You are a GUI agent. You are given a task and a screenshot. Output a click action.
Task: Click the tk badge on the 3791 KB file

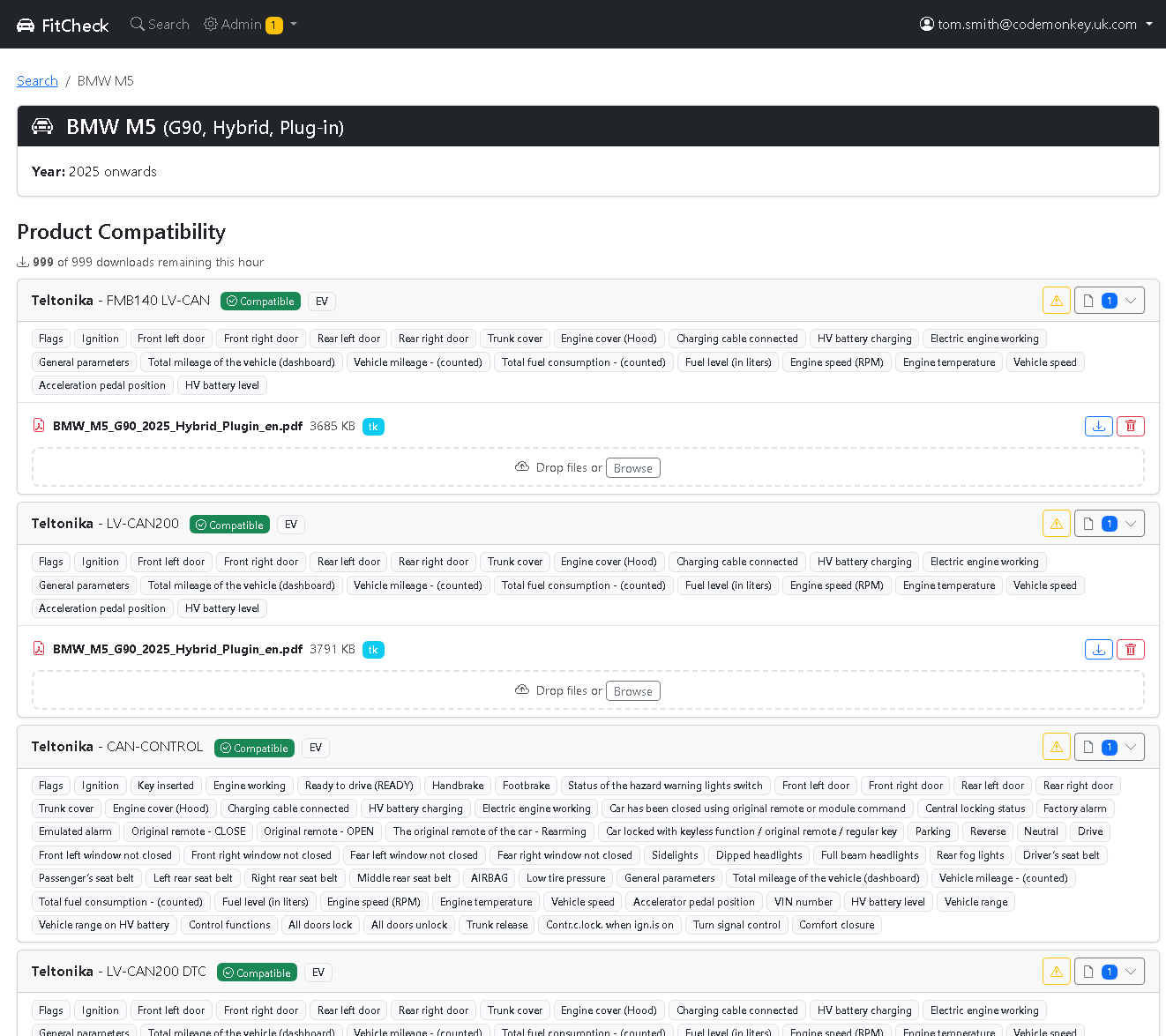373,650
